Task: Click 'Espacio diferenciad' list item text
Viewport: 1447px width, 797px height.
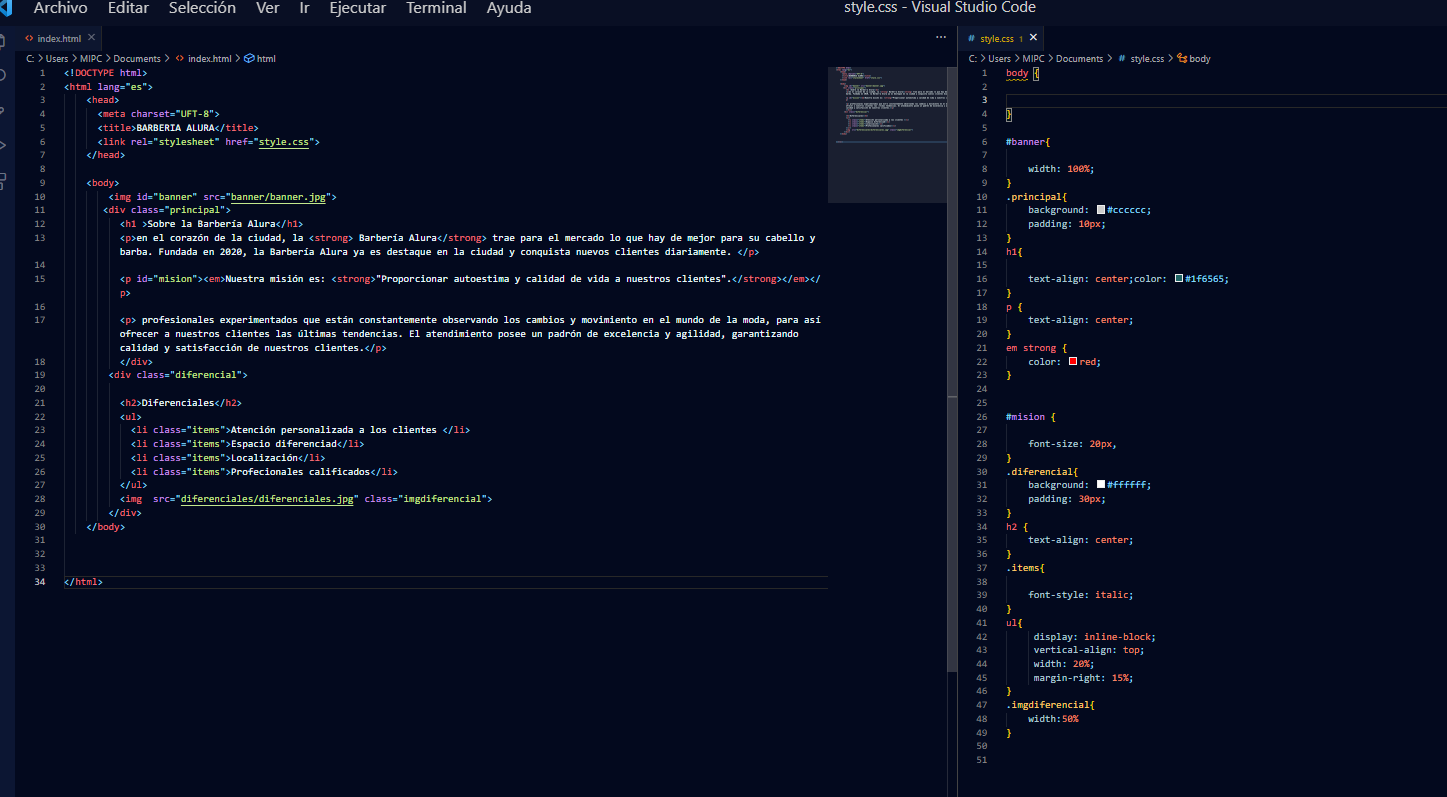Action: tap(283, 444)
